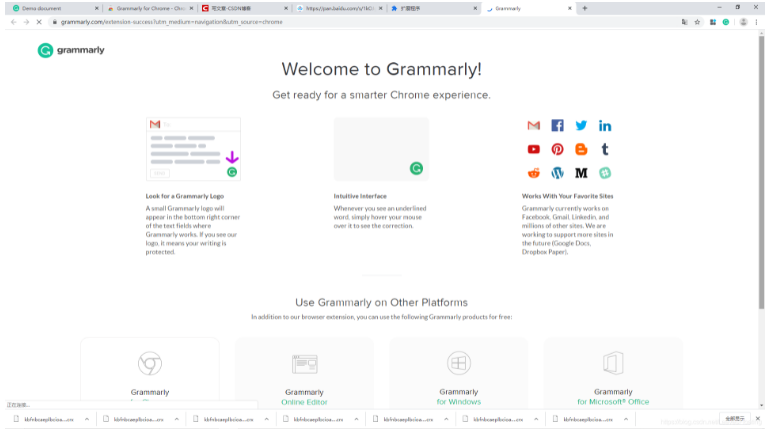Expand options for second downloaded file
Viewport: 770px width, 429px height.
coord(177,420)
